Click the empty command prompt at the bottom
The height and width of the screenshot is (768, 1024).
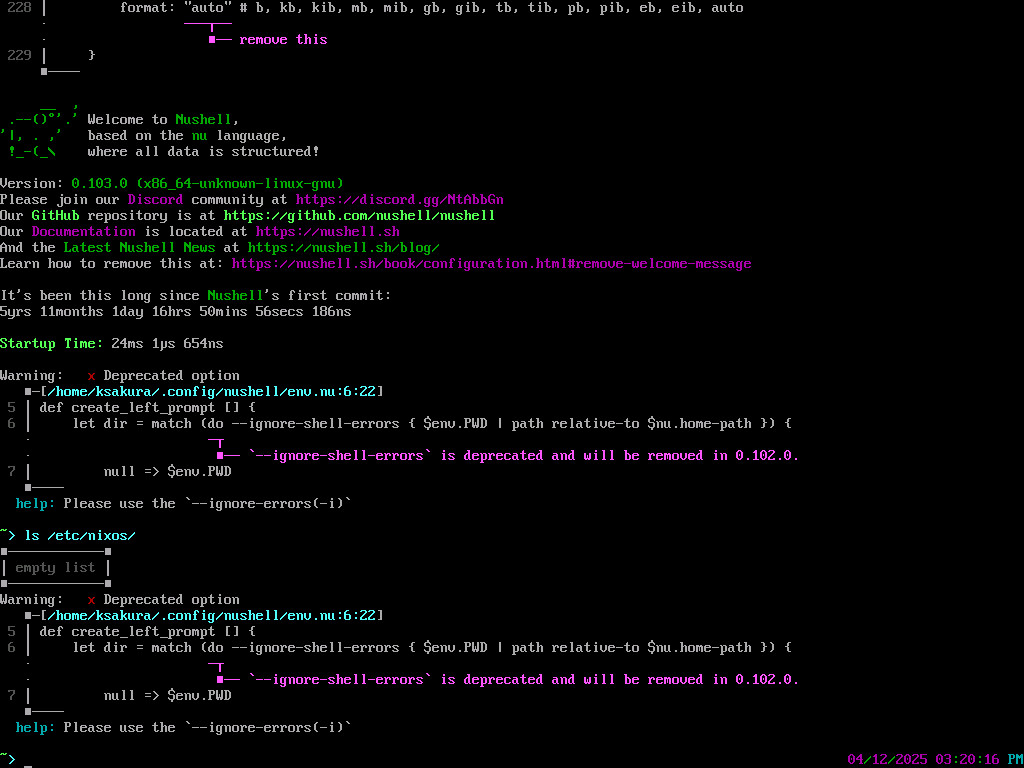point(28,760)
